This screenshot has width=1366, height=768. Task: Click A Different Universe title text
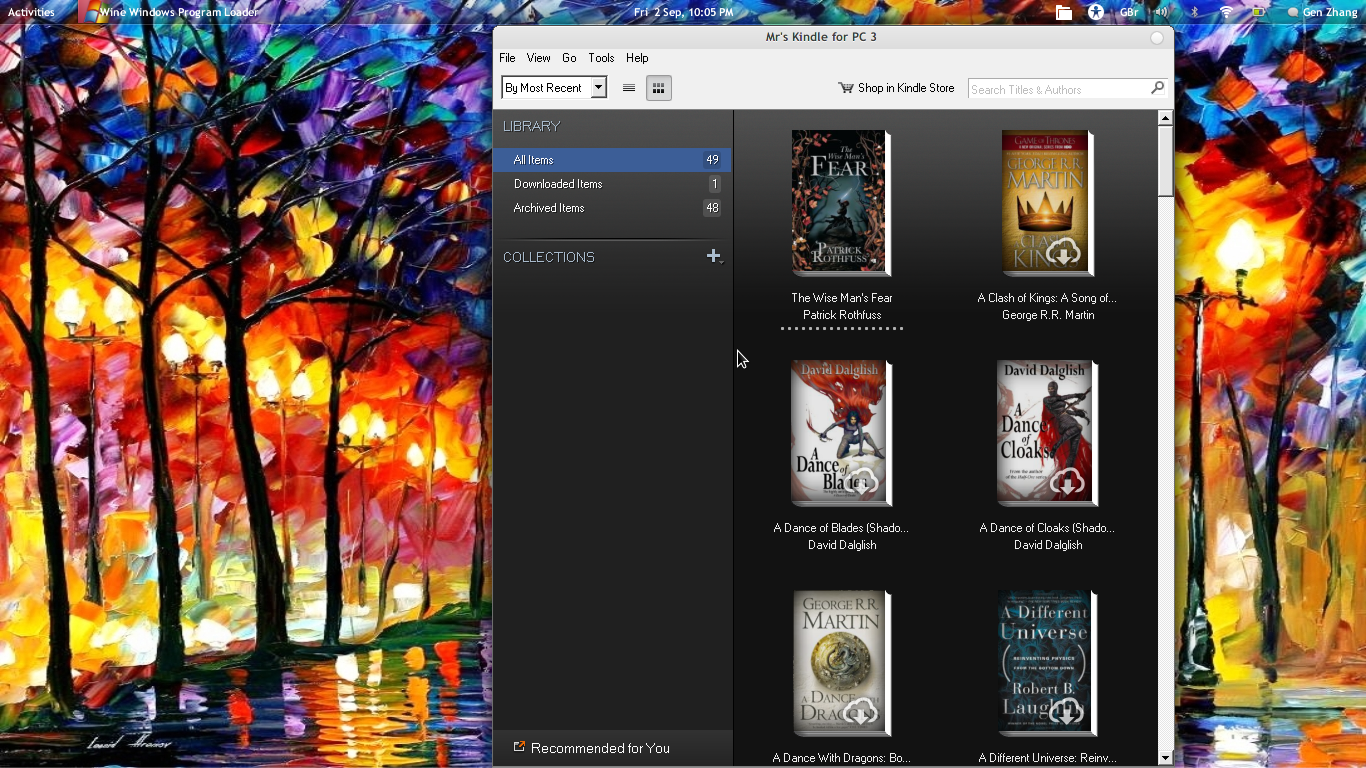pyautogui.click(x=1047, y=758)
